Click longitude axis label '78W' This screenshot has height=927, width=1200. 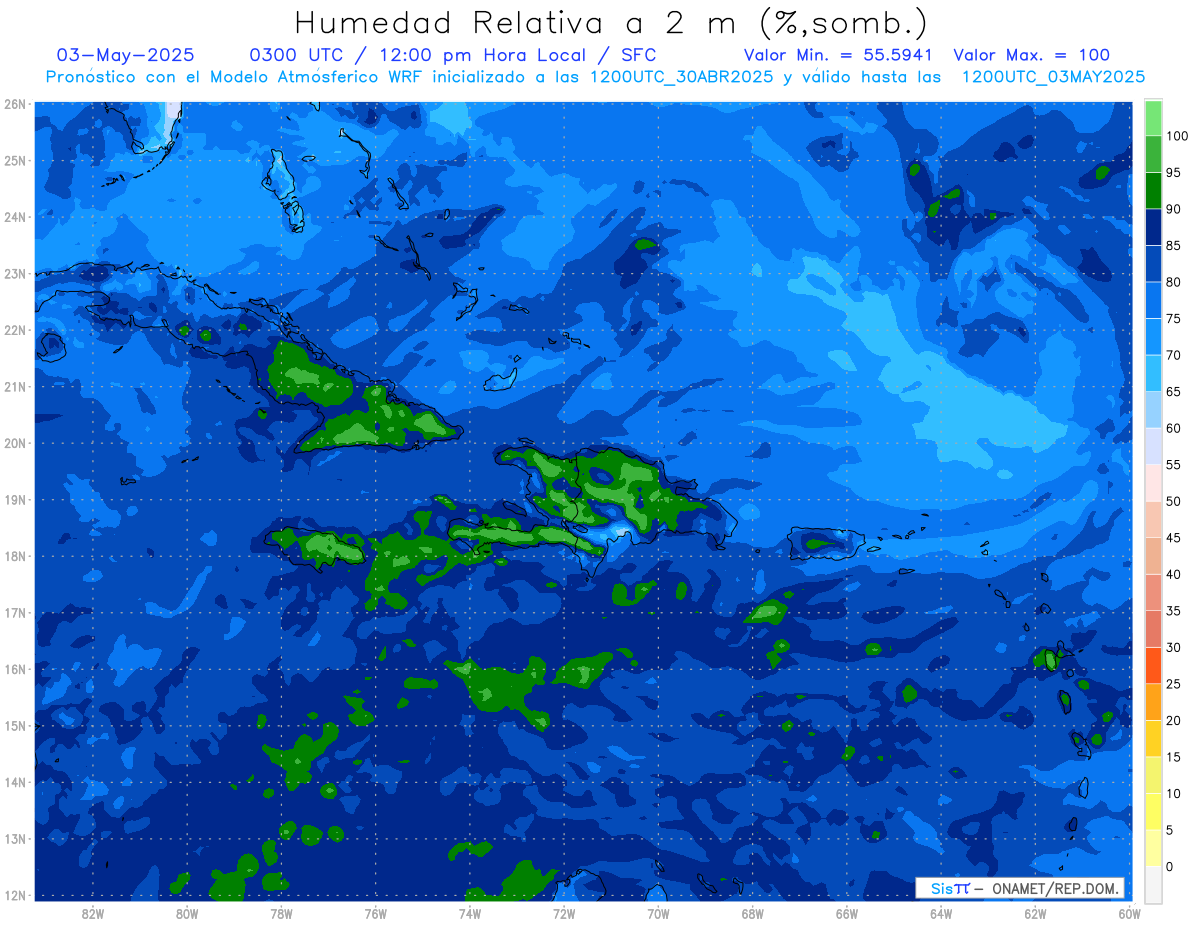(x=281, y=913)
